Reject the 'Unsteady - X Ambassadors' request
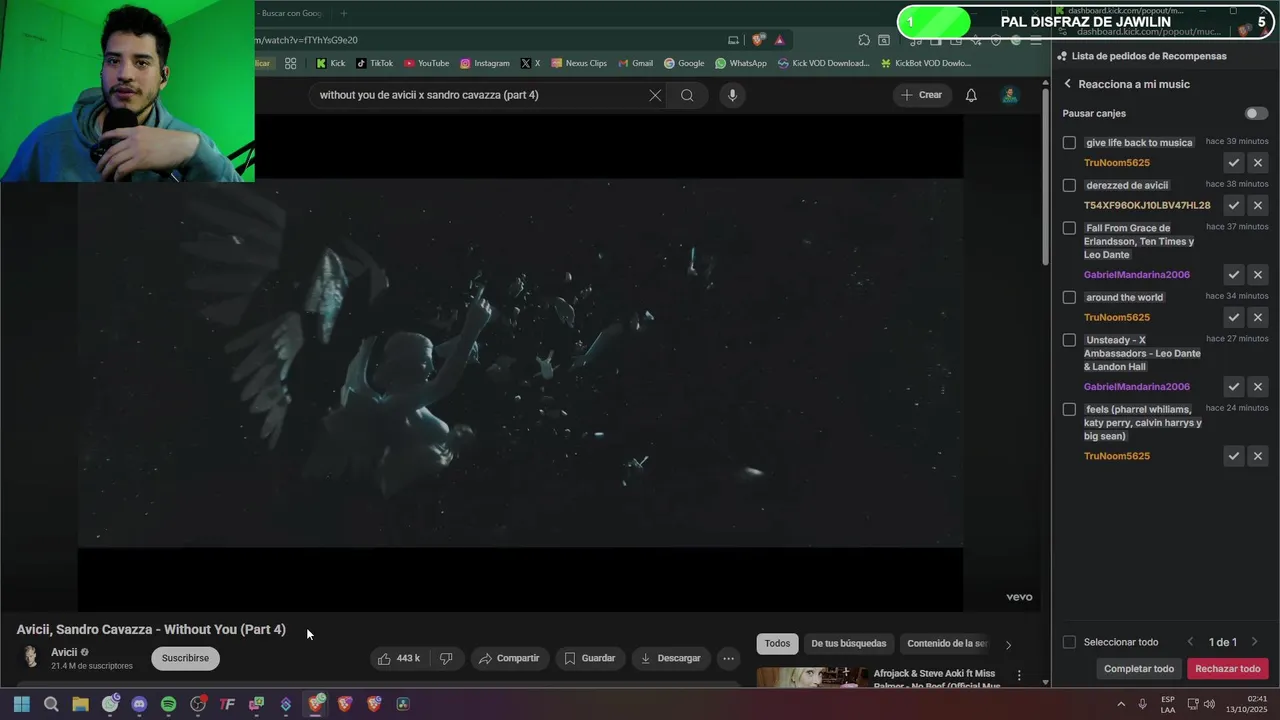This screenshot has height=720, width=1280. click(x=1258, y=387)
